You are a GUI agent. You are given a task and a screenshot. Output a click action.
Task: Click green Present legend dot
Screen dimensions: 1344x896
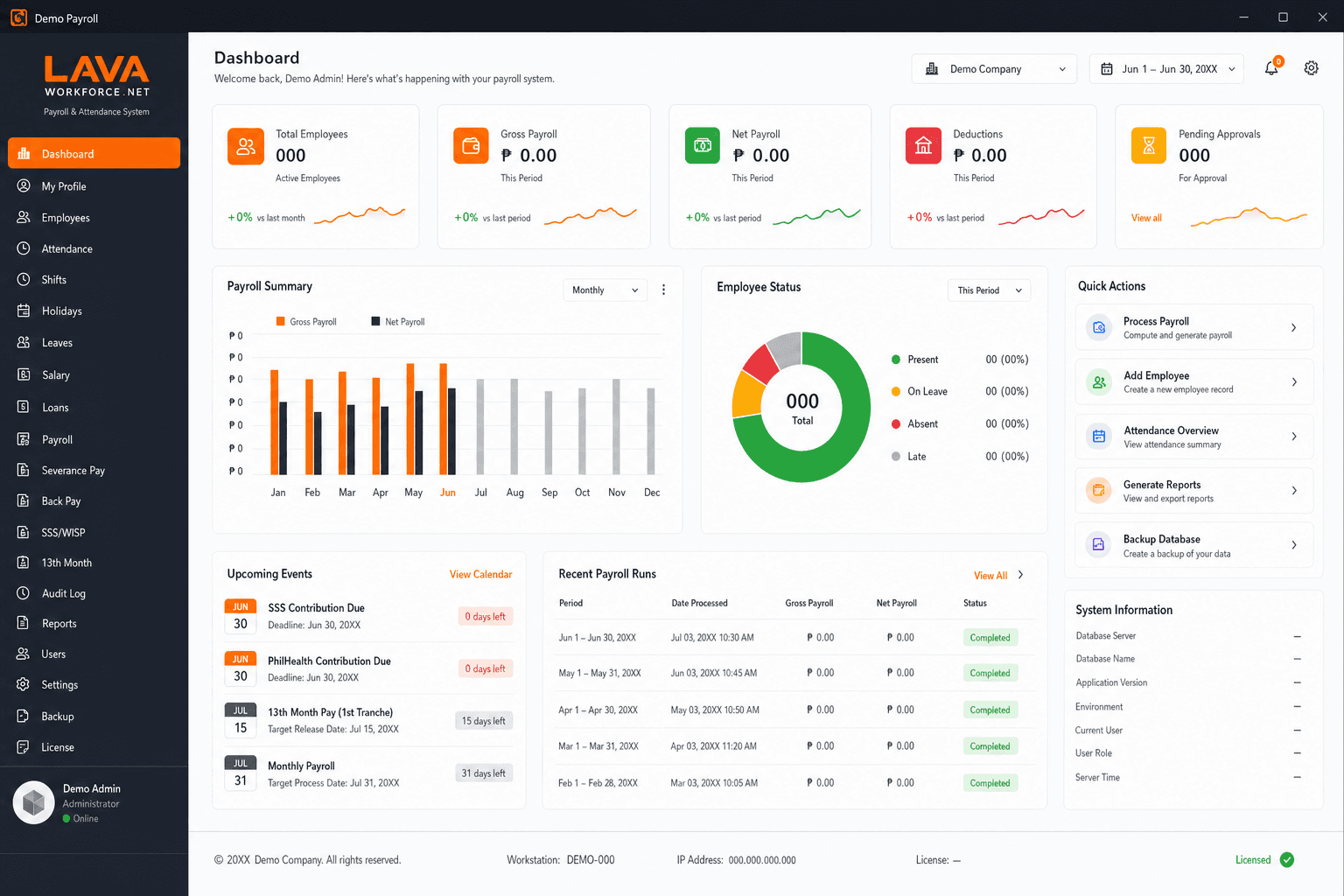pyautogui.click(x=896, y=360)
